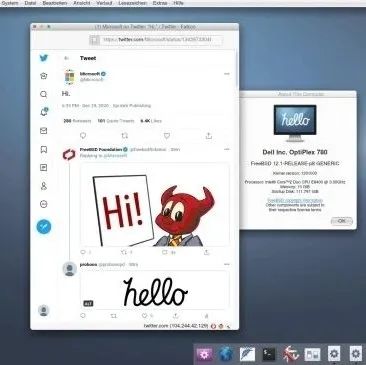Open the Bearbeiten menu
Screen dimensions: 366x365
coord(55,3)
